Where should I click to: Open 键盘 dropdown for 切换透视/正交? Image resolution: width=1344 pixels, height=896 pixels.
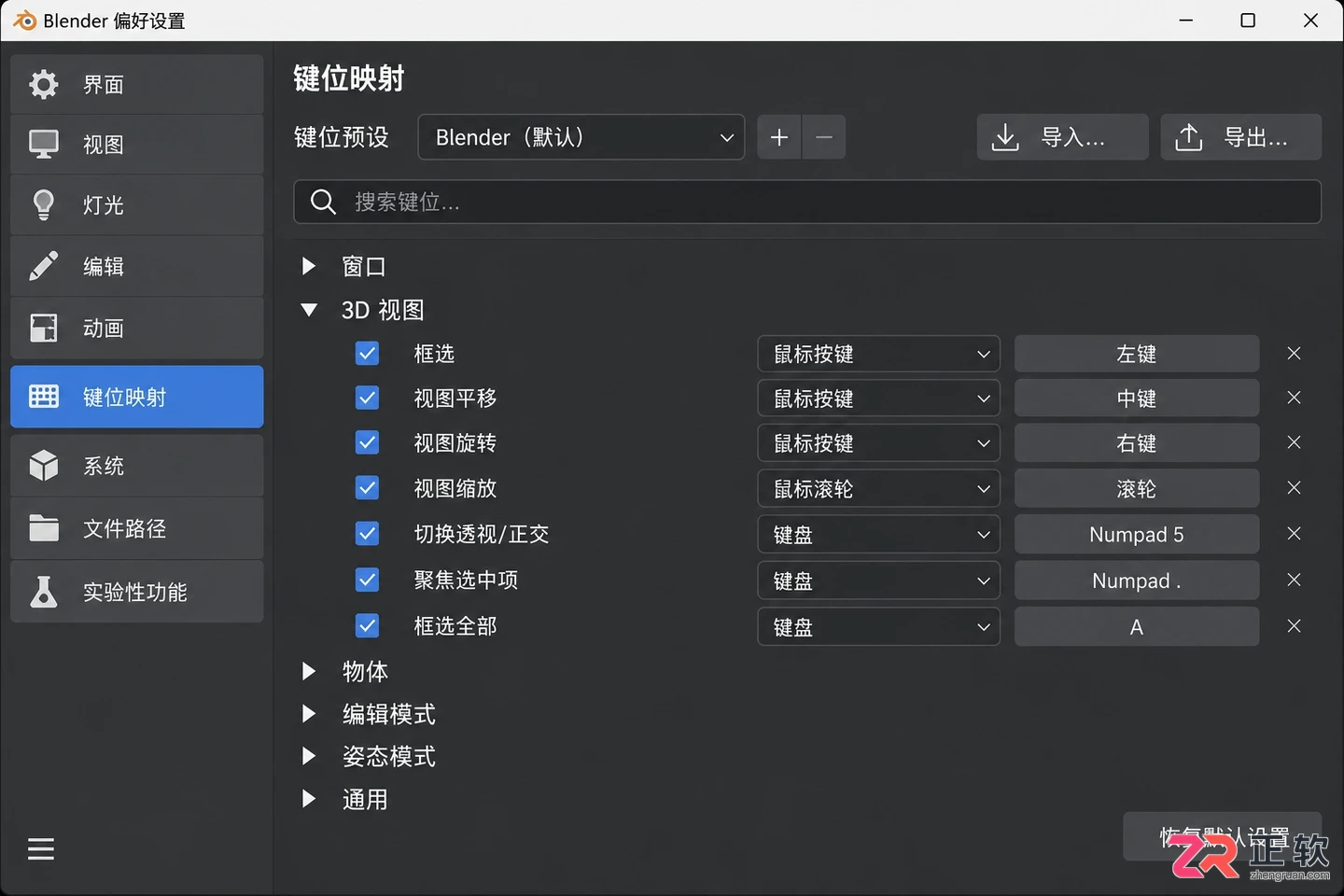click(x=879, y=534)
